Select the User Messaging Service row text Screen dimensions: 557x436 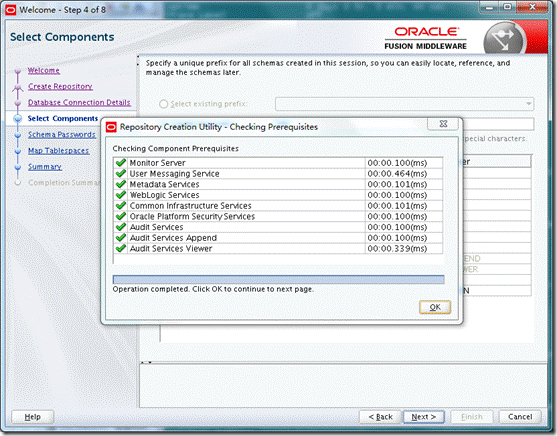pyautogui.click(x=174, y=173)
